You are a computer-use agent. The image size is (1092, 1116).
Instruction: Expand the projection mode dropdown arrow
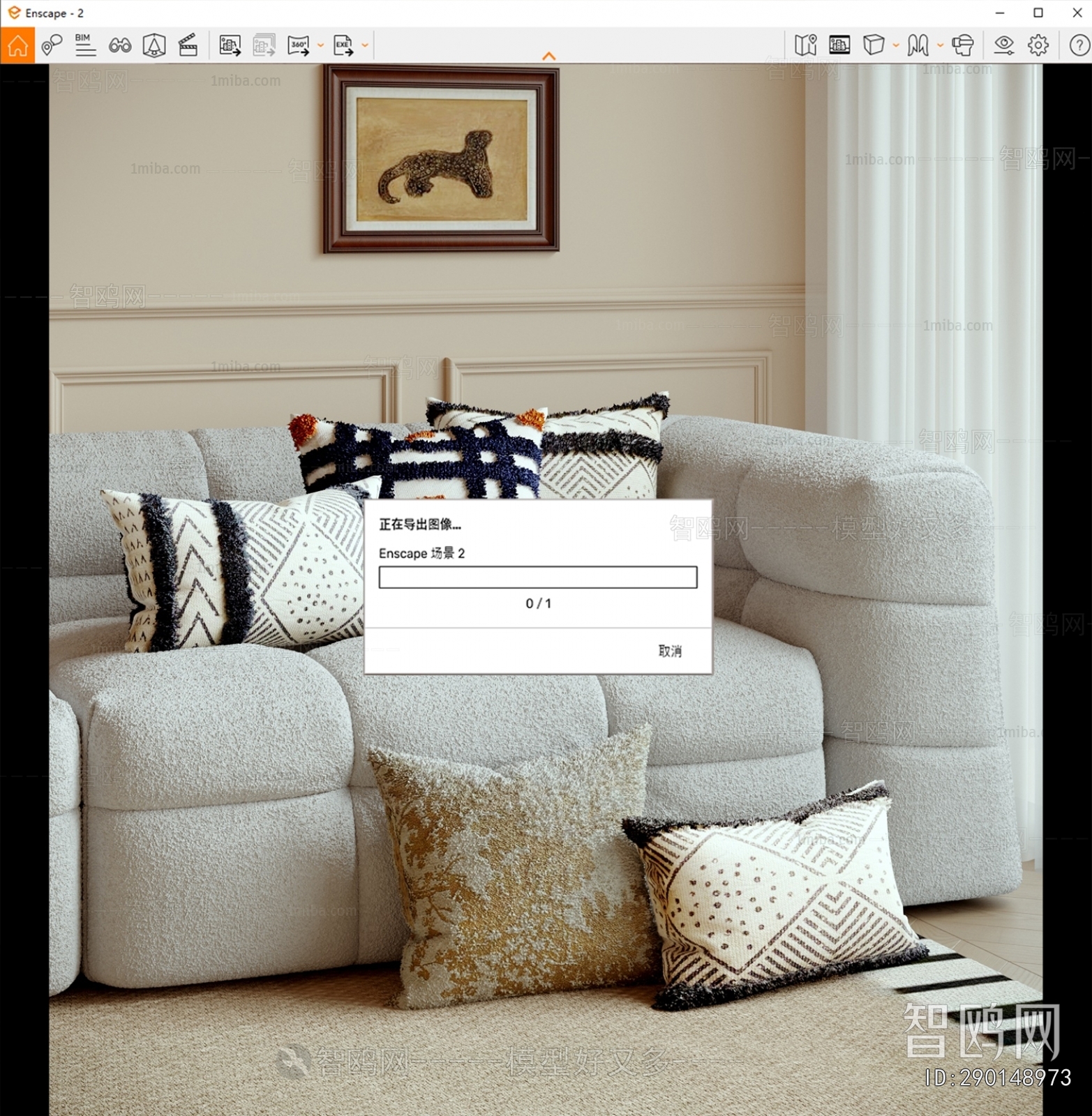[896, 45]
